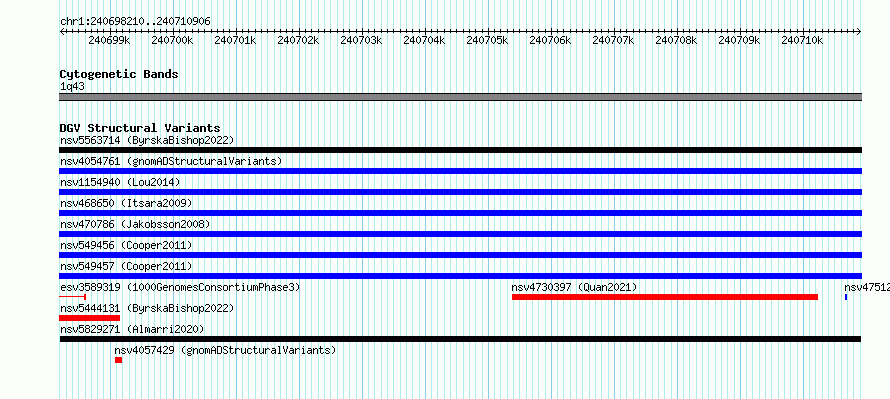890x399 pixels.
Task: Select the blue nsv1154940 variant bar
Action: (460, 192)
